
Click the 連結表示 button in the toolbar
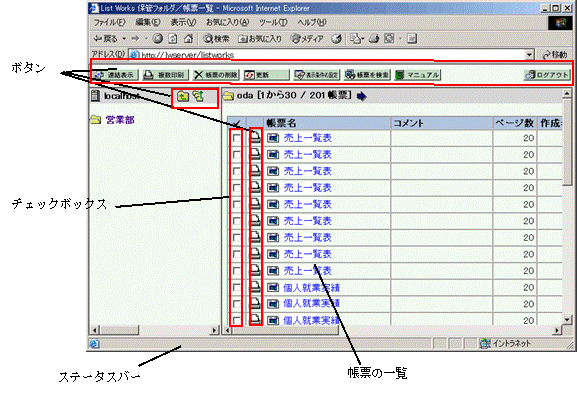(x=115, y=75)
